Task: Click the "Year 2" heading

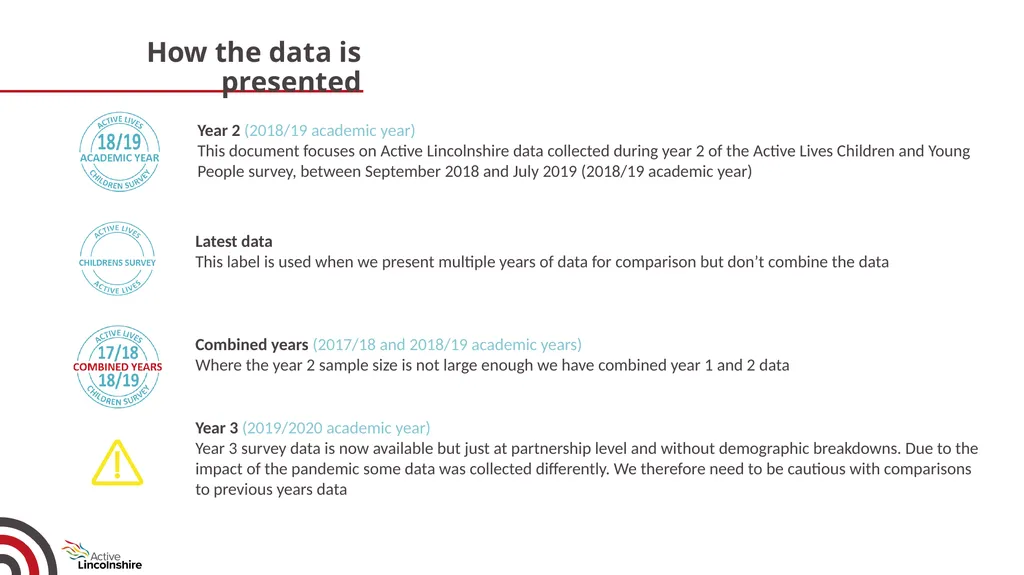Action: click(219, 131)
